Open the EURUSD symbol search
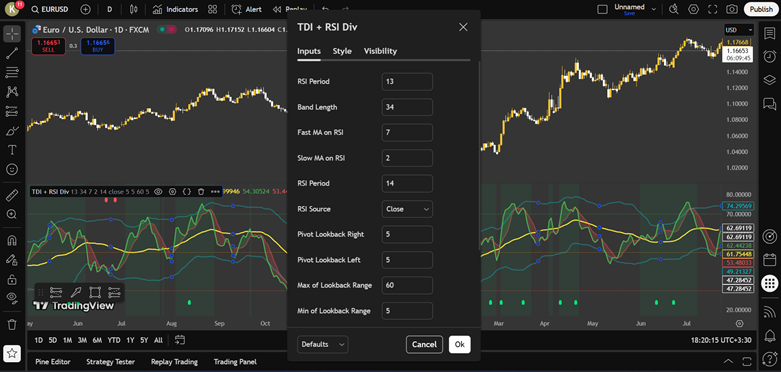781x372 pixels. [x=49, y=9]
